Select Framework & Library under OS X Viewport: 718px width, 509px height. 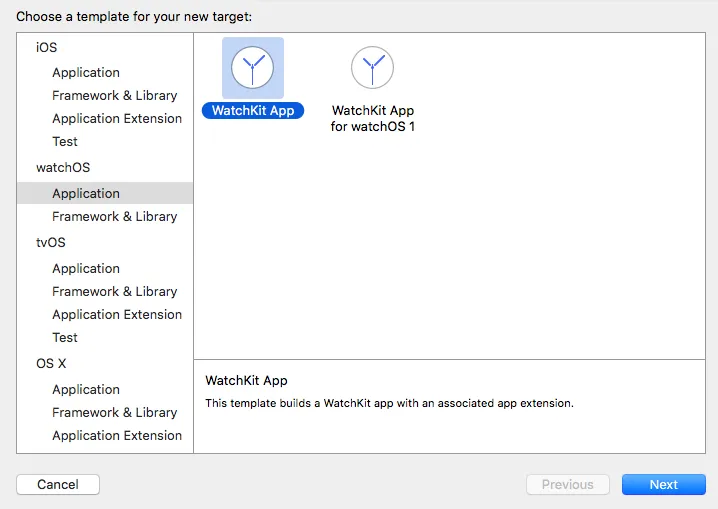coord(114,412)
